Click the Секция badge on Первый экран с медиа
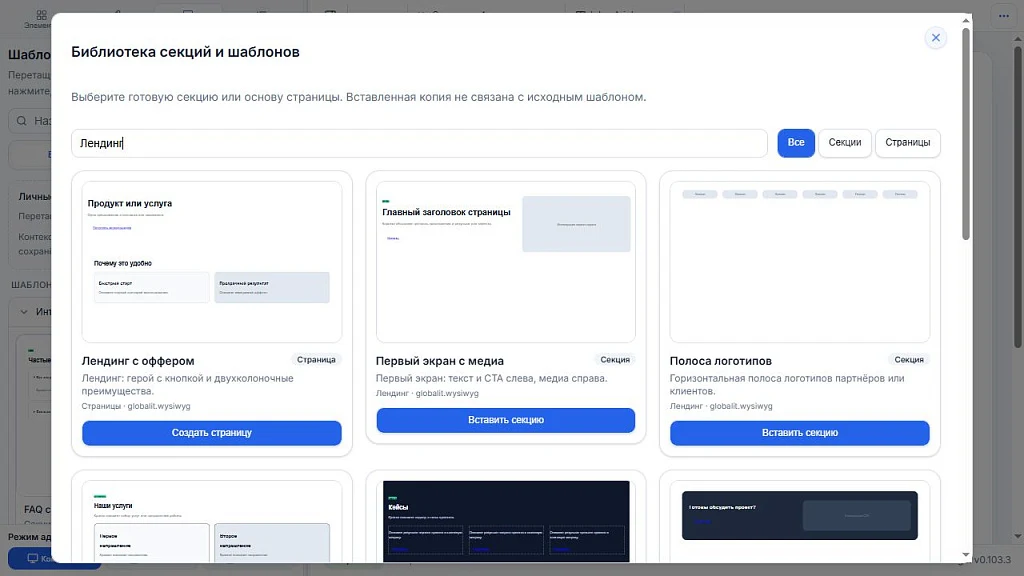The height and width of the screenshot is (576, 1024). [615, 360]
